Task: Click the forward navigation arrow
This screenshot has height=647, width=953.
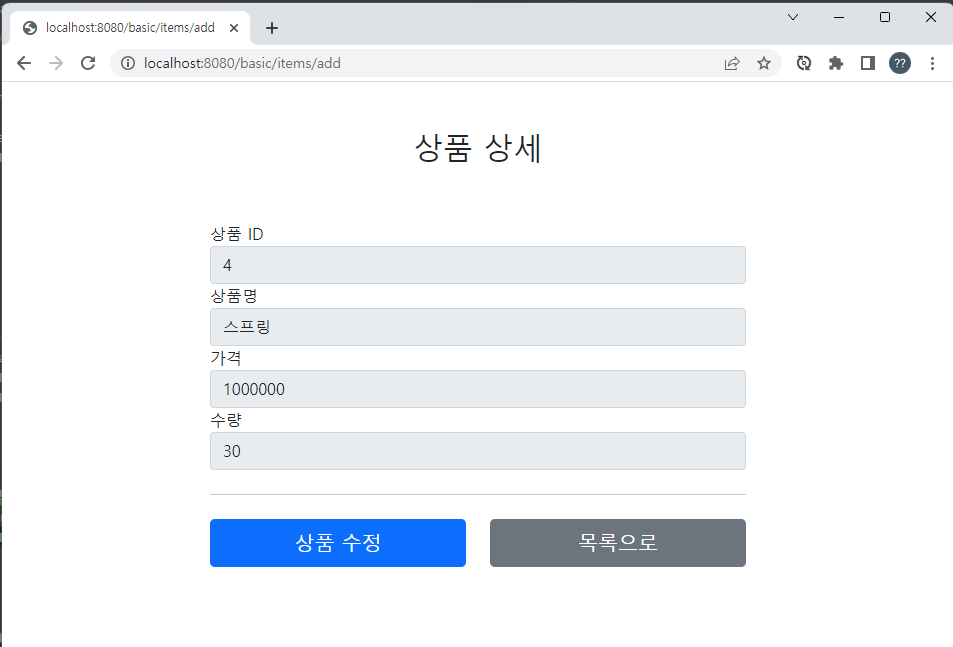Action: coord(56,63)
